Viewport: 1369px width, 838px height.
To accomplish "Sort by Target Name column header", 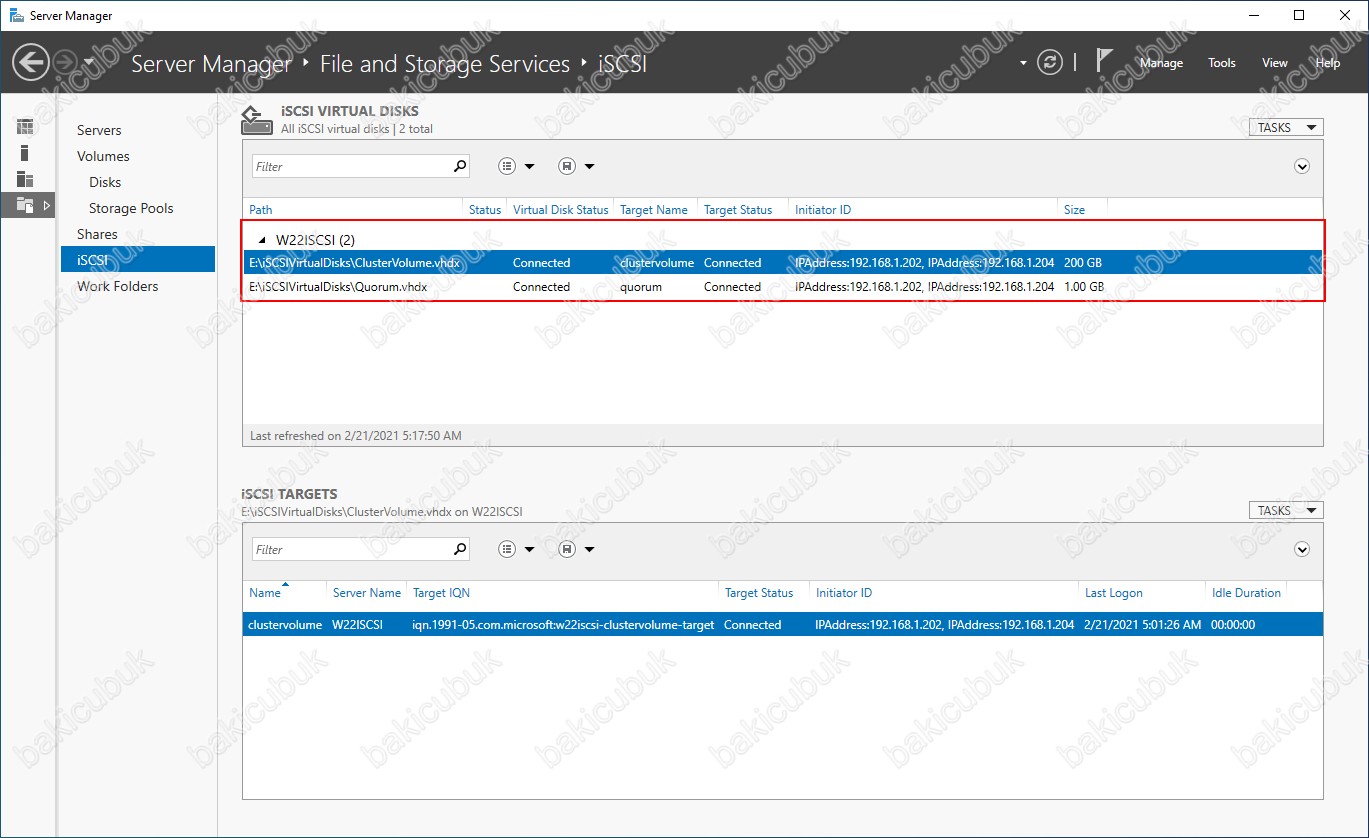I will 654,210.
